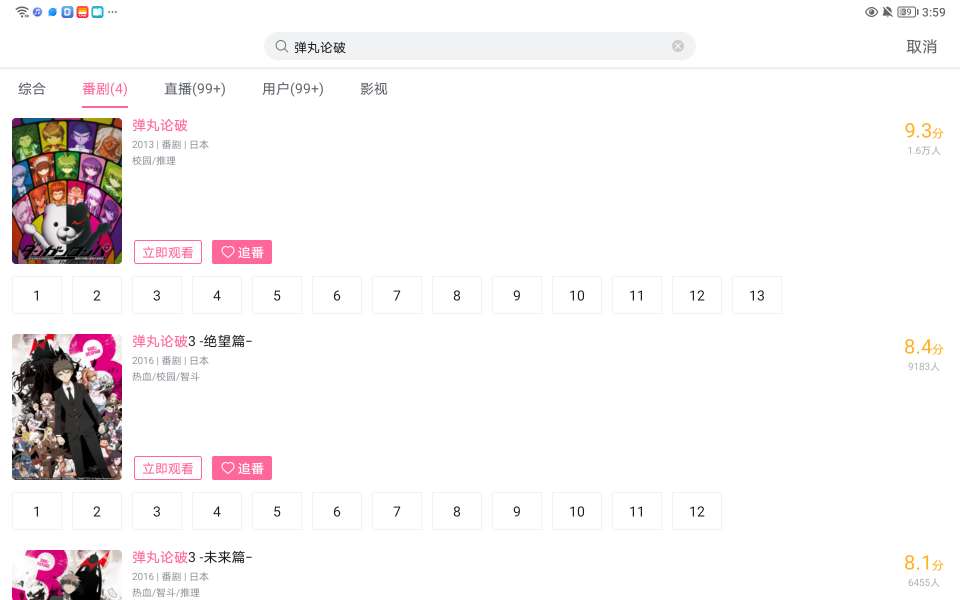
Task: Tap the battery indicator in status bar
Action: (x=906, y=12)
